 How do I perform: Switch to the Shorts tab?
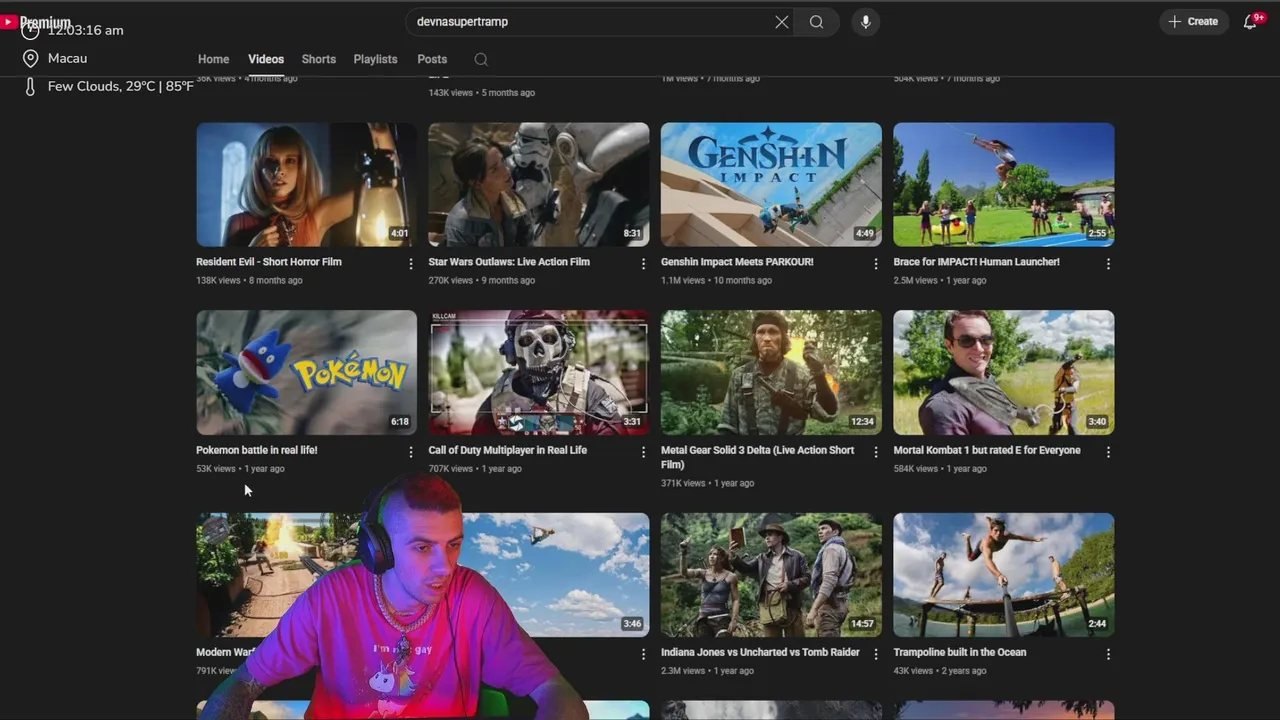[x=319, y=59]
